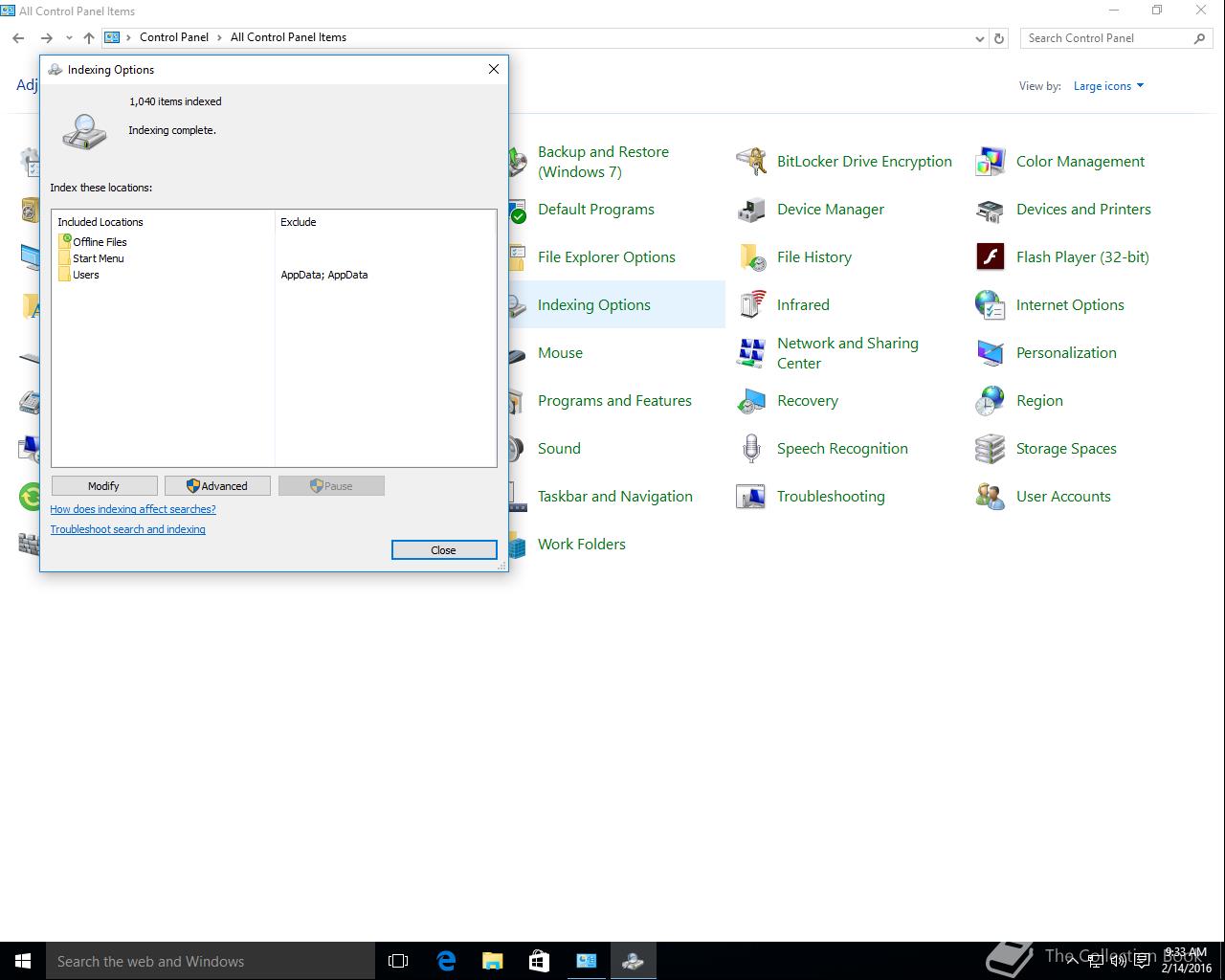Screen dimensions: 1225x980
Task: Open BitLocker Drive Encryption icon
Action: 751,162
